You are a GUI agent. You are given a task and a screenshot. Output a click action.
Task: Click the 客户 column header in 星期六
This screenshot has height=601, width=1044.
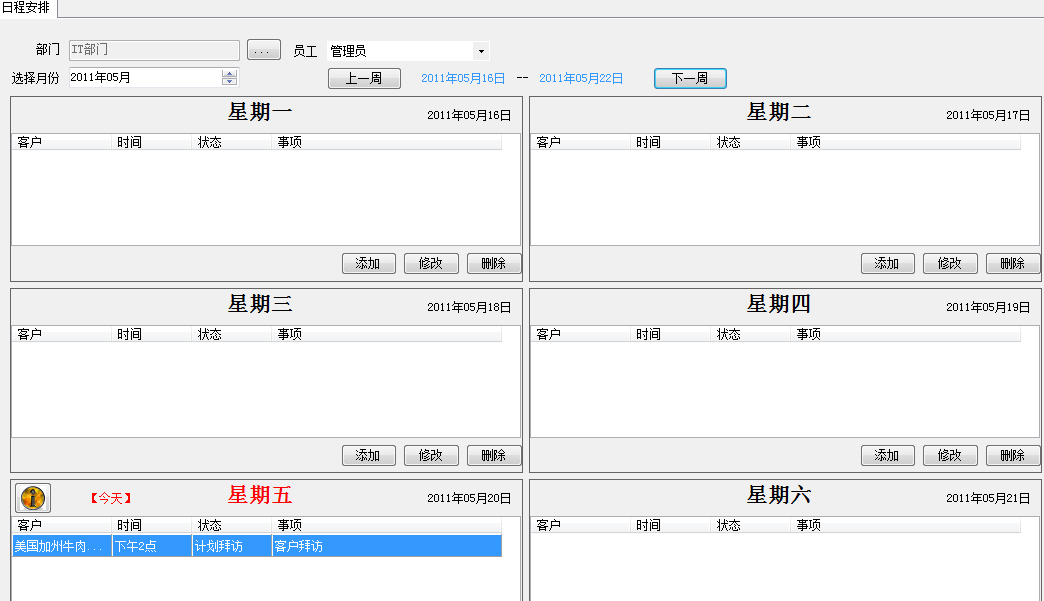(x=581, y=525)
